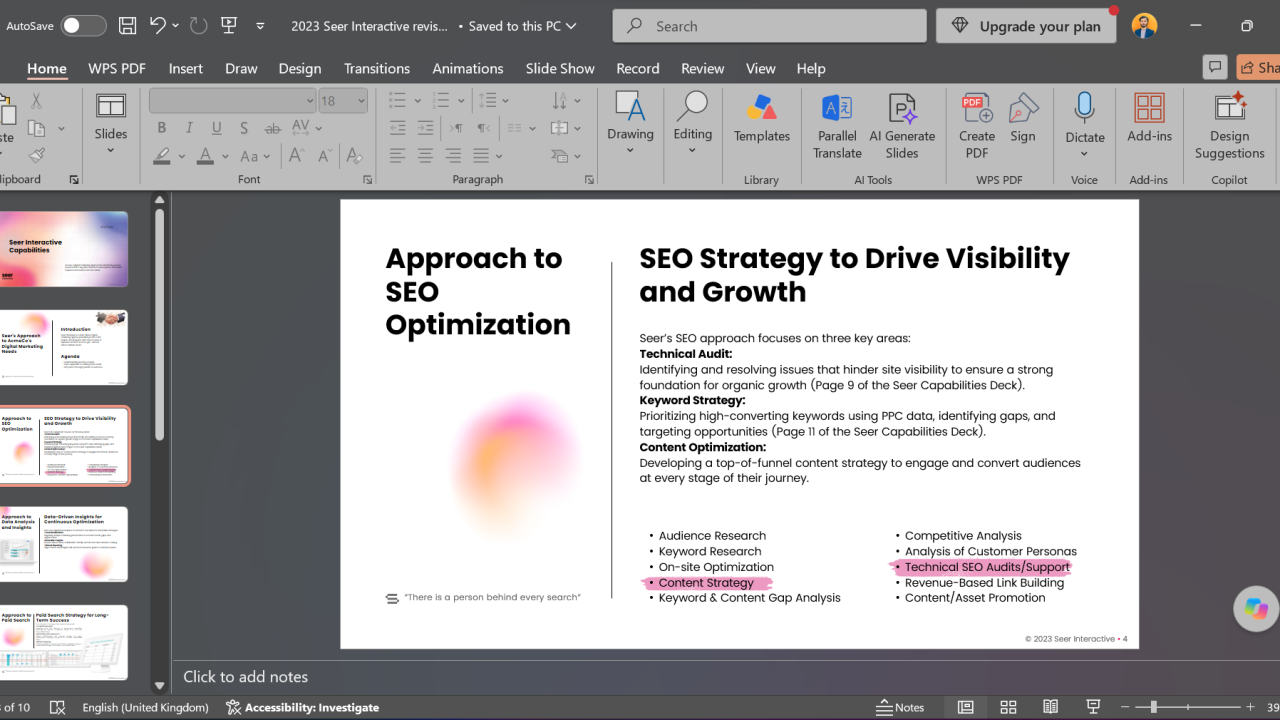Switch to Slide Sorter view
The width and height of the screenshot is (1280, 720).
1008,707
